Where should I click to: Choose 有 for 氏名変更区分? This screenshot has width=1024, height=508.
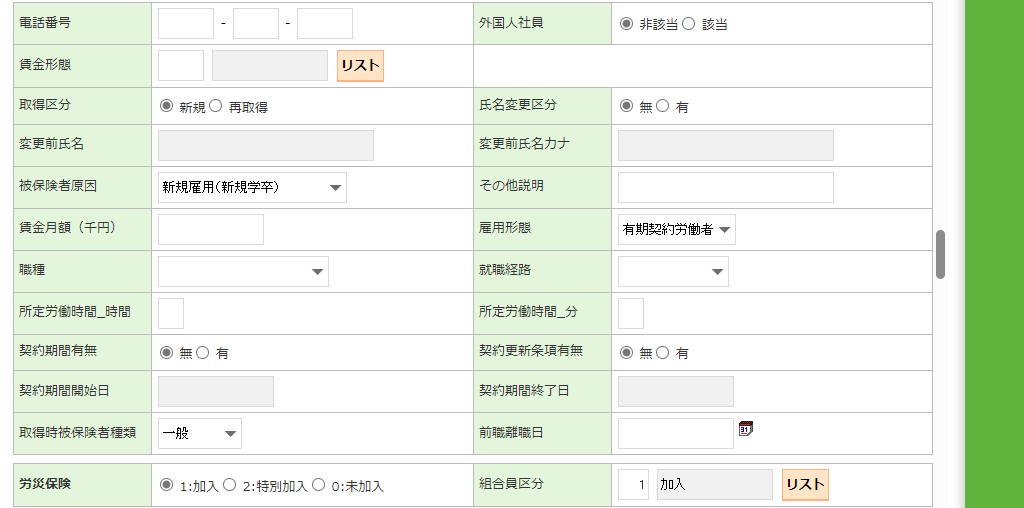click(x=662, y=106)
